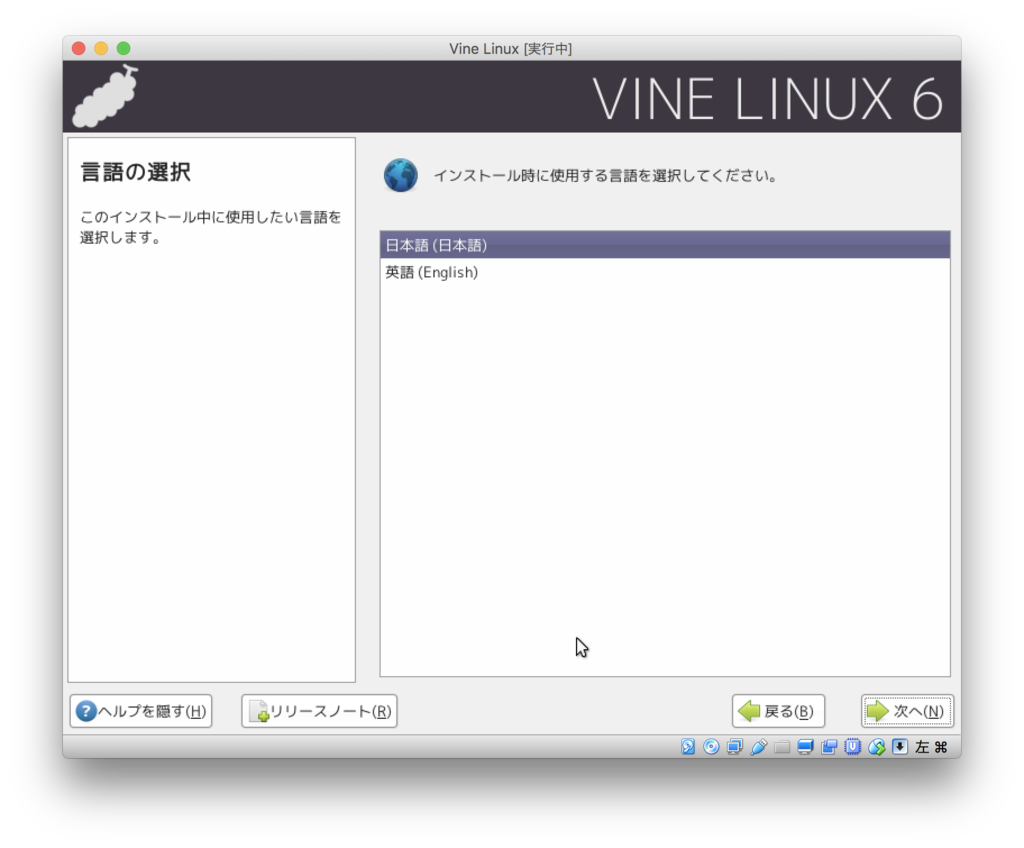Open リリースノート(R) release notes
Viewport: 1024px width, 848px height.
(x=319, y=711)
